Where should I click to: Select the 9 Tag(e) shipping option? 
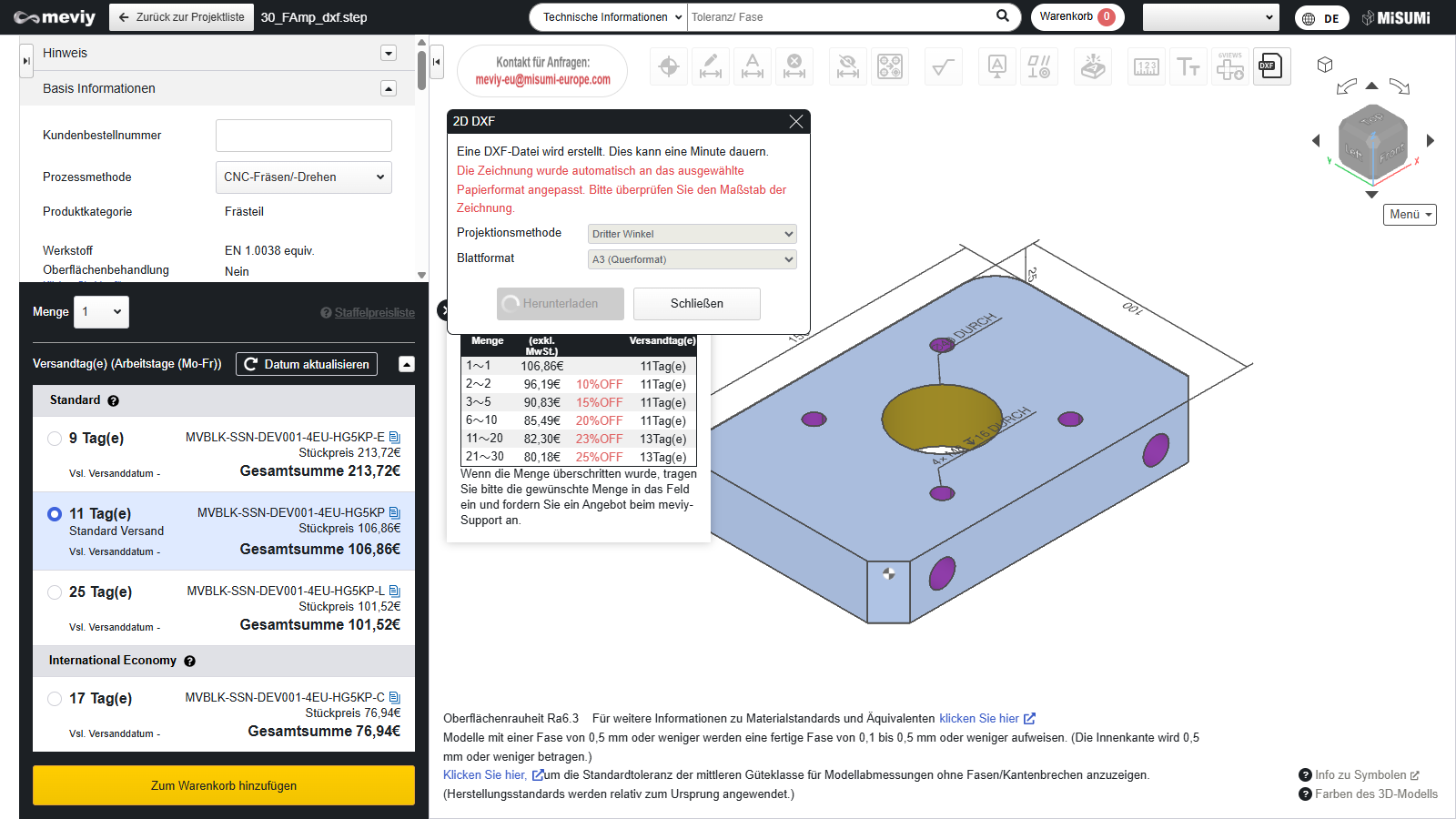[55, 439]
